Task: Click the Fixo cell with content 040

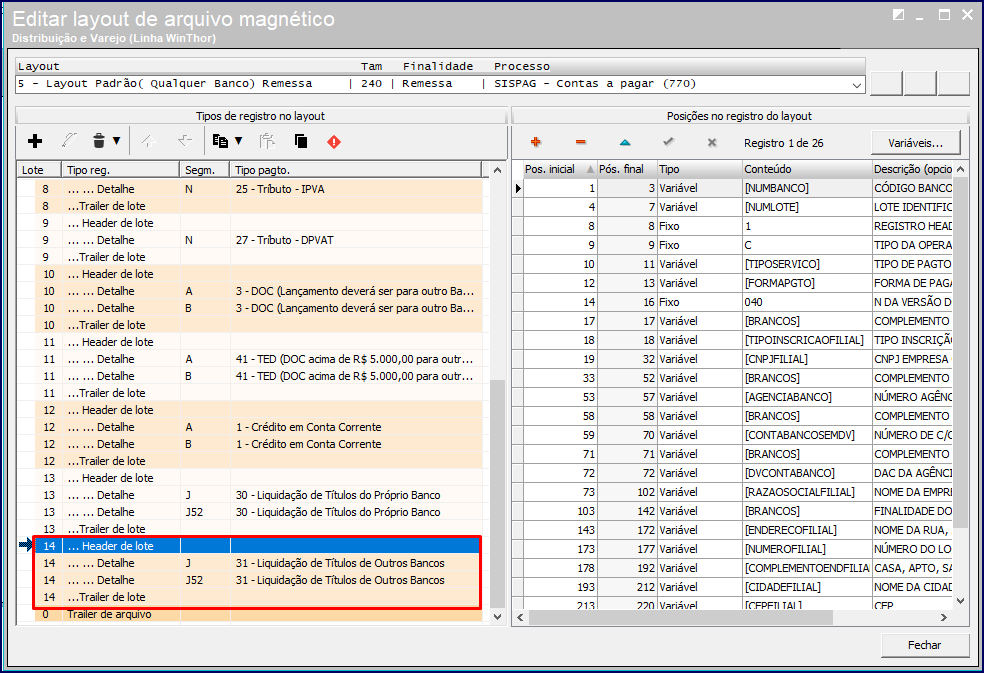Action: 699,302
